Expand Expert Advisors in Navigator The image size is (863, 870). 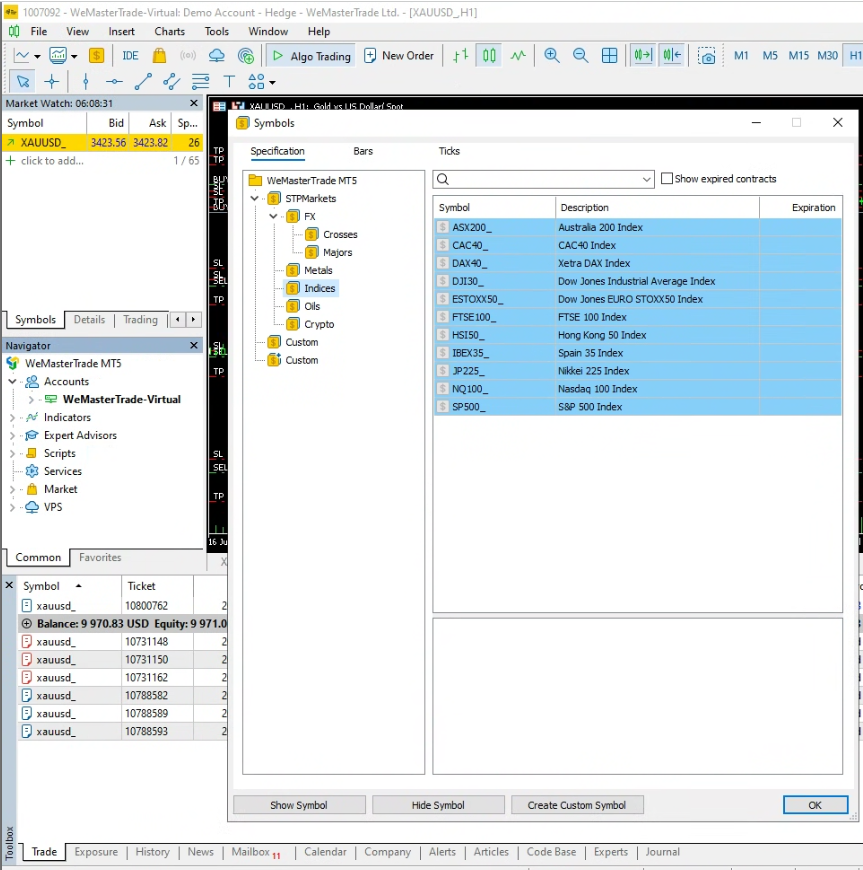coord(12,436)
